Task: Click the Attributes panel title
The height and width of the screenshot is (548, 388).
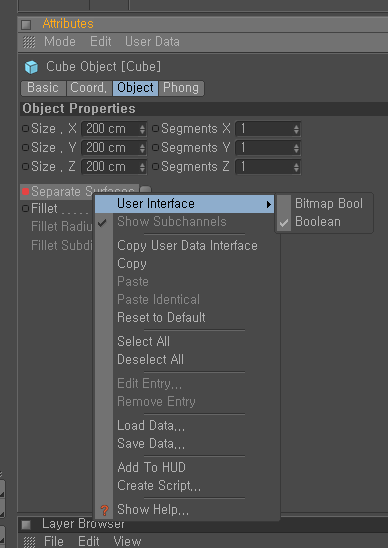Action: coord(68,24)
